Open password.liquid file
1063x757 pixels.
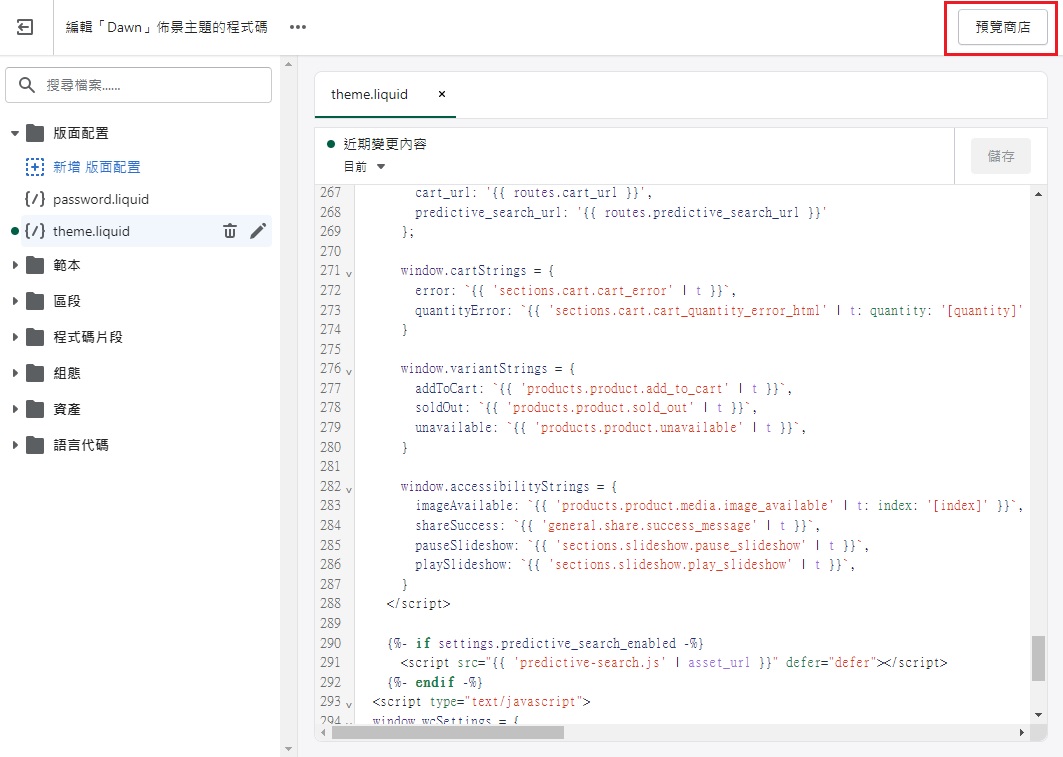coord(100,199)
